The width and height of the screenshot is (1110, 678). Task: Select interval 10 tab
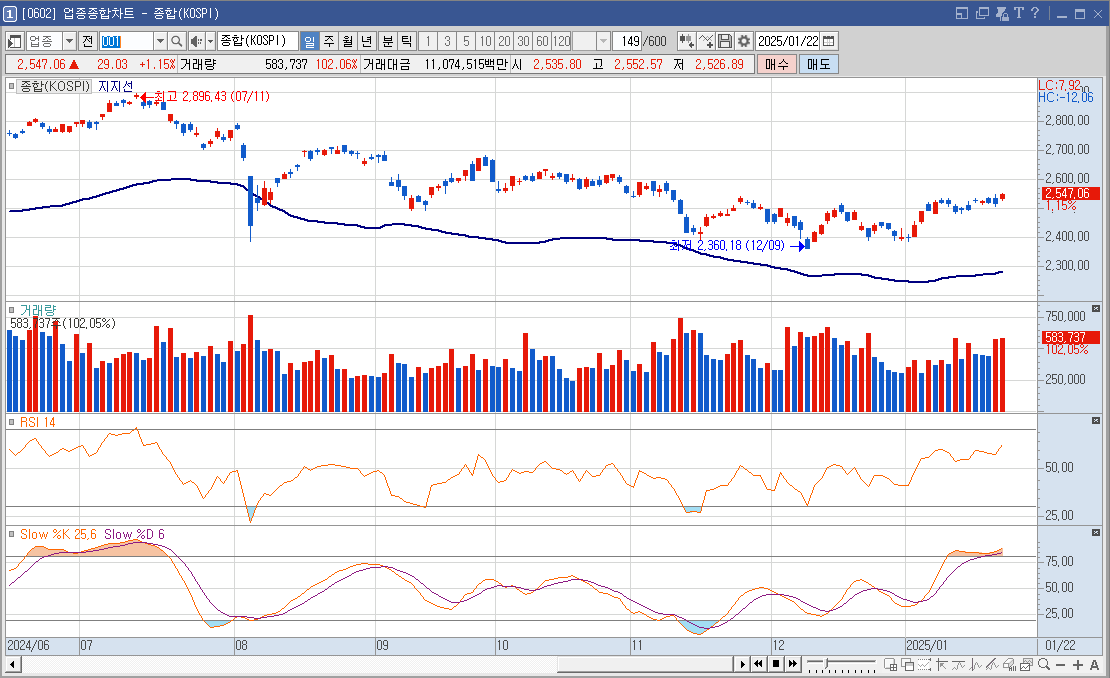(485, 41)
